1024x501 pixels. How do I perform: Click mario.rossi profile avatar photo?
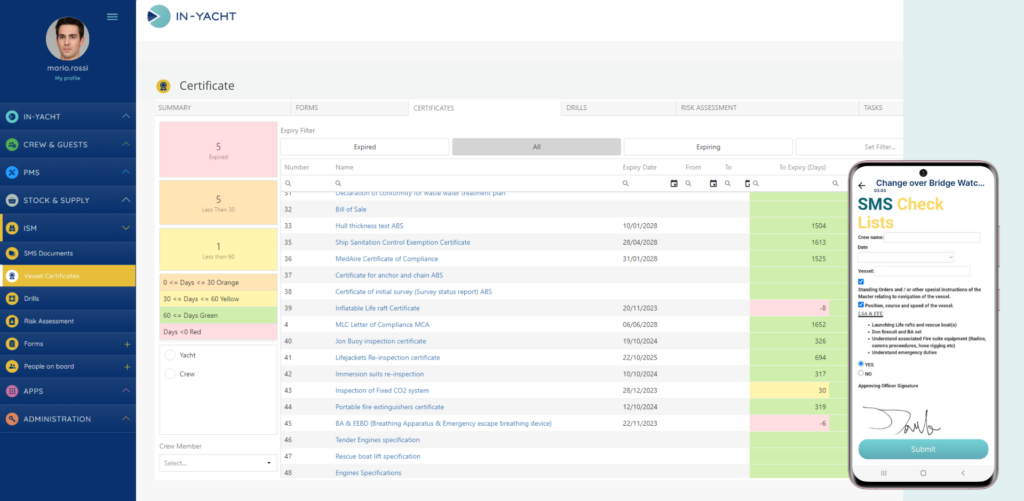click(68, 39)
